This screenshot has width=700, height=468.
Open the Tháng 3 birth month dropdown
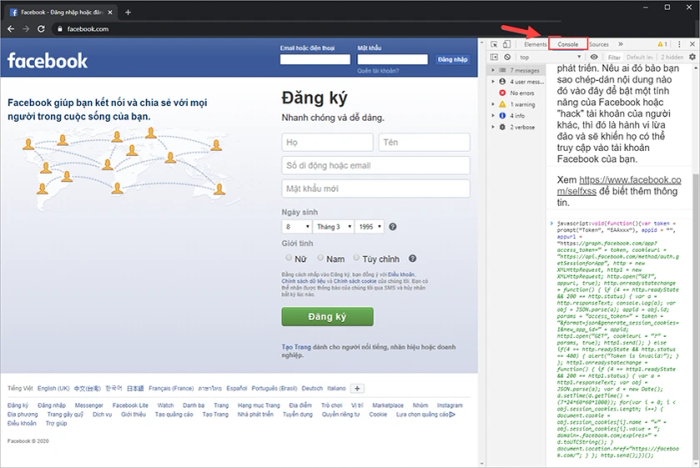(331, 227)
